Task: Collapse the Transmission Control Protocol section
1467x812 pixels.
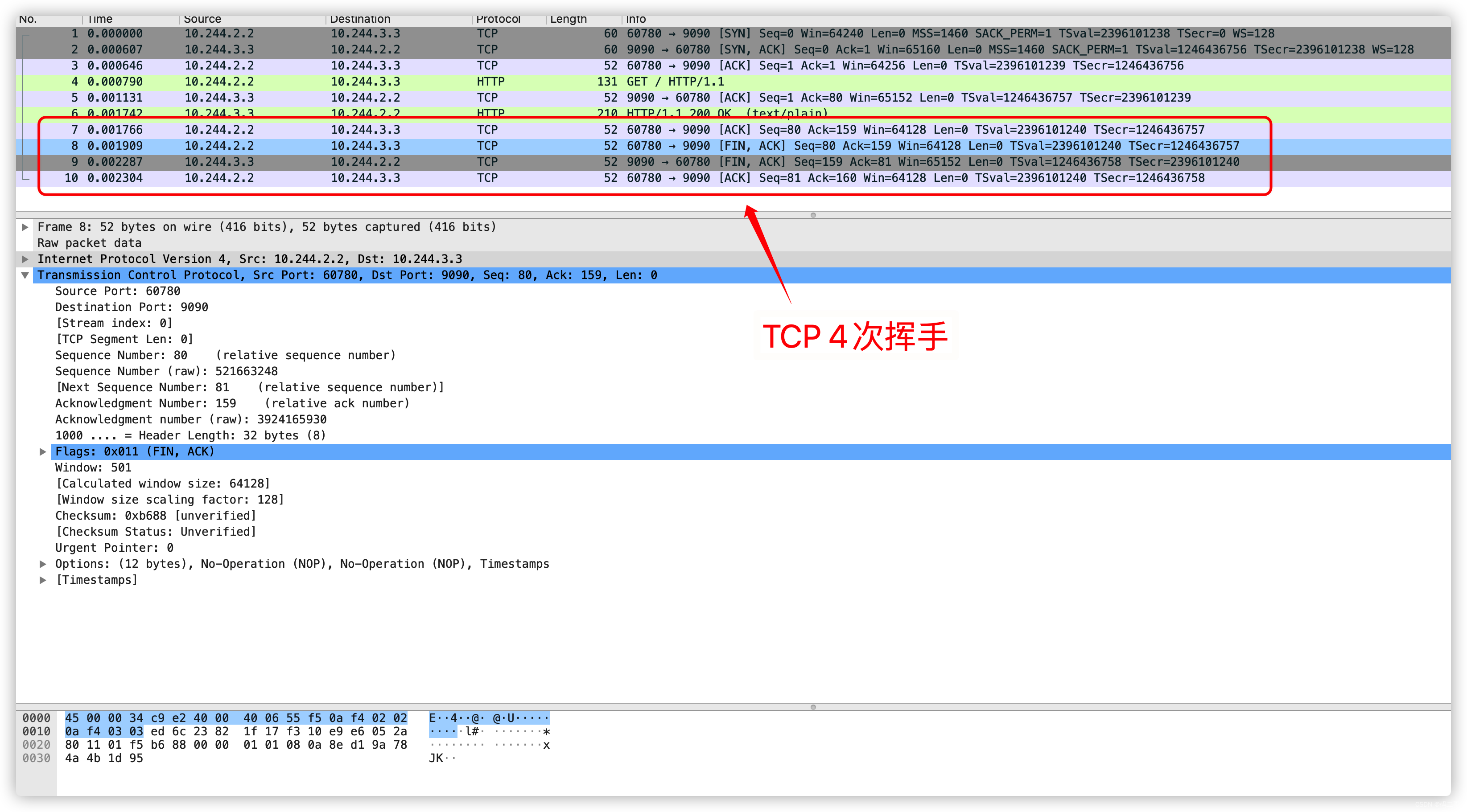Action: pos(25,275)
